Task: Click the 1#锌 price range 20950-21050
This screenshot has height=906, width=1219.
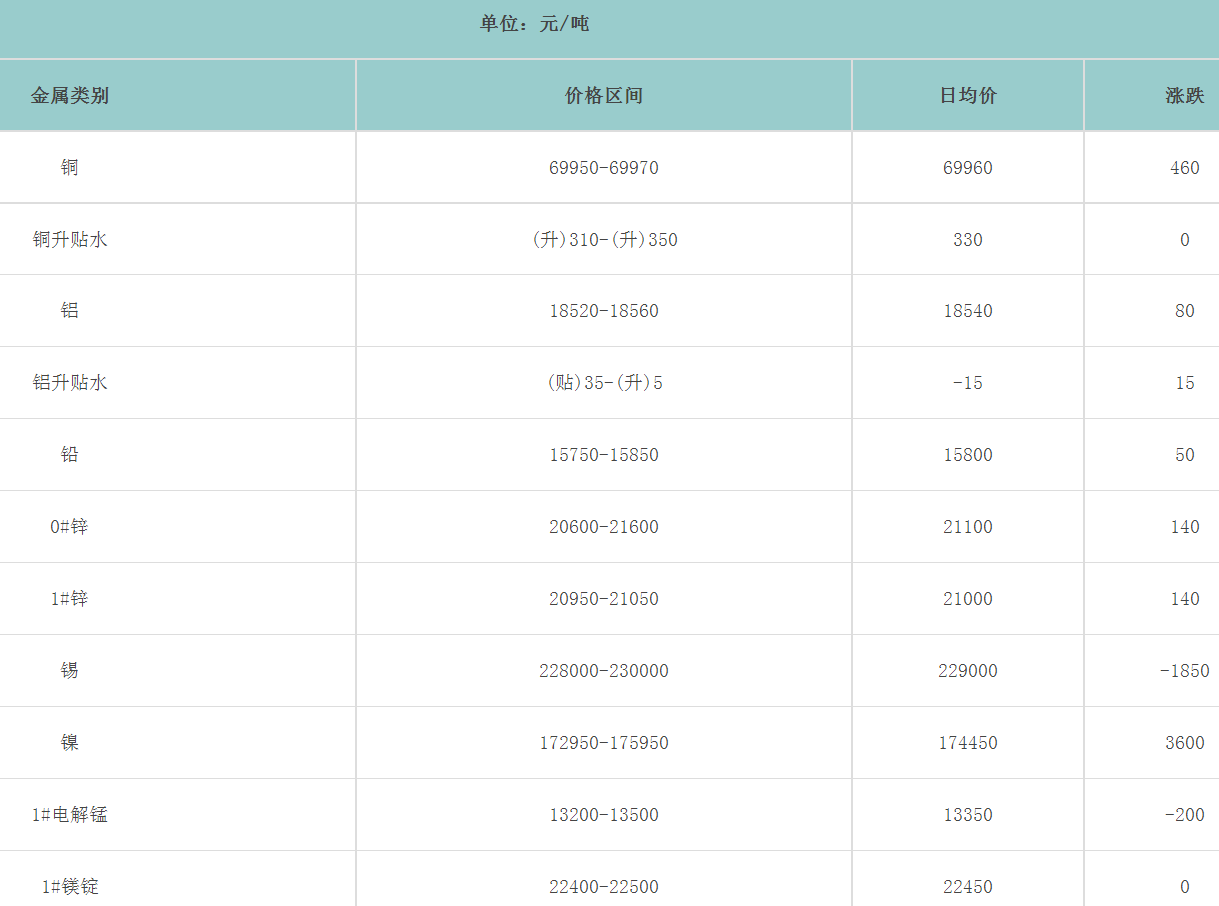Action: 604,599
